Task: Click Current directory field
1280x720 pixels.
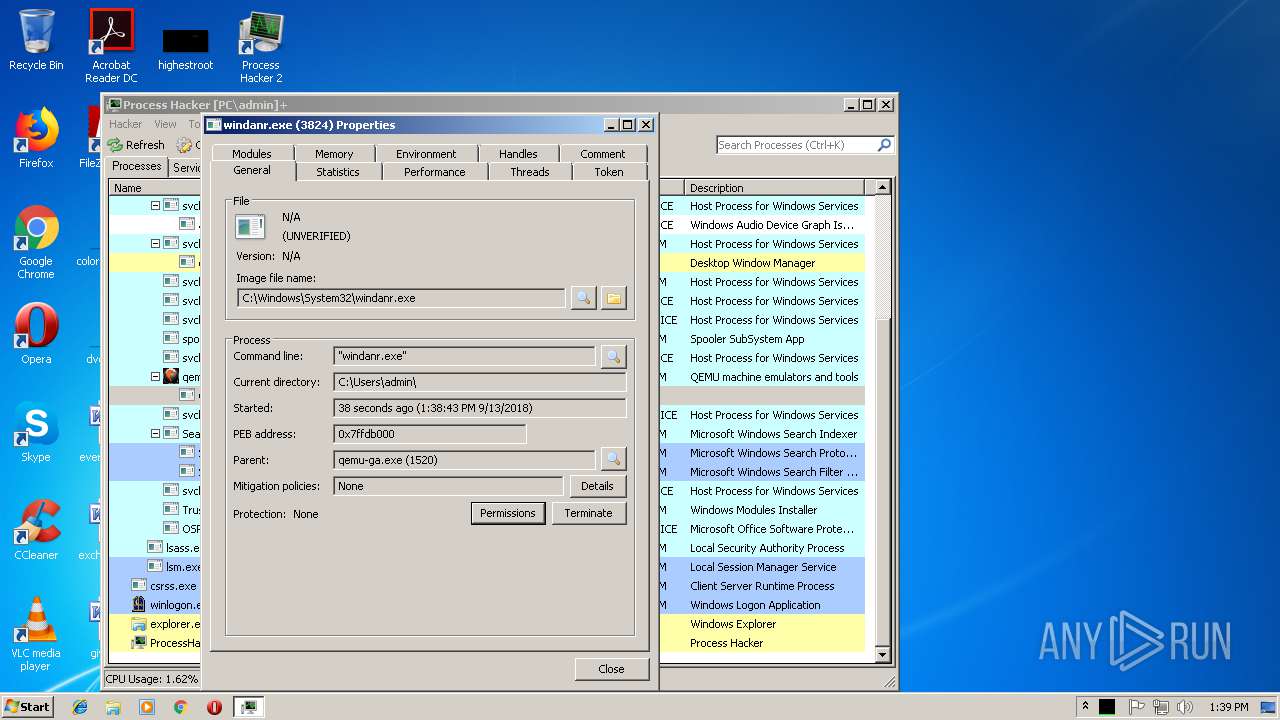Action: 480,382
